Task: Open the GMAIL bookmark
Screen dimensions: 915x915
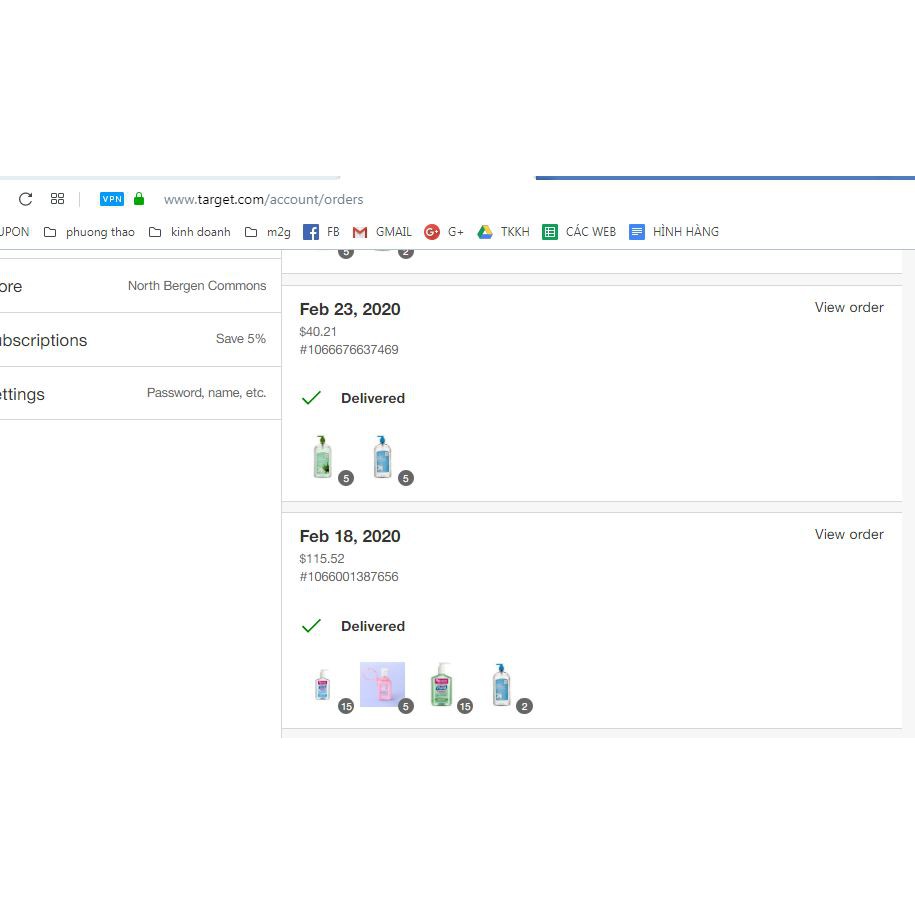Action: pyautogui.click(x=382, y=232)
